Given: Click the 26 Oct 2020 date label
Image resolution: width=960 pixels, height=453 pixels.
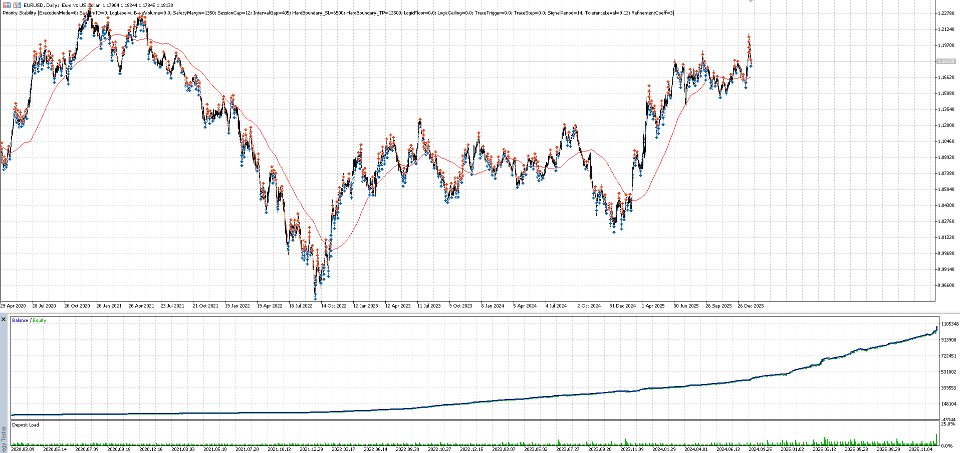Looking at the screenshot, I should [77, 306].
